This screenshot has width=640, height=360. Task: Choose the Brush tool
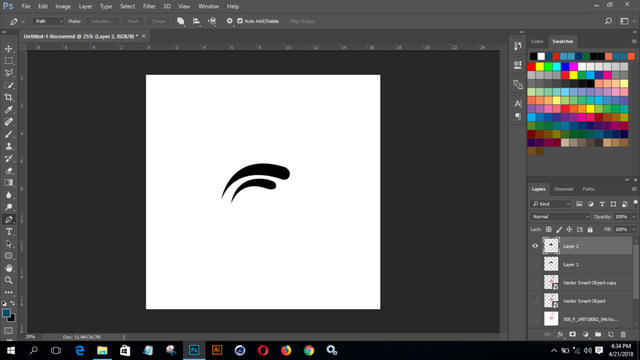tap(9, 134)
